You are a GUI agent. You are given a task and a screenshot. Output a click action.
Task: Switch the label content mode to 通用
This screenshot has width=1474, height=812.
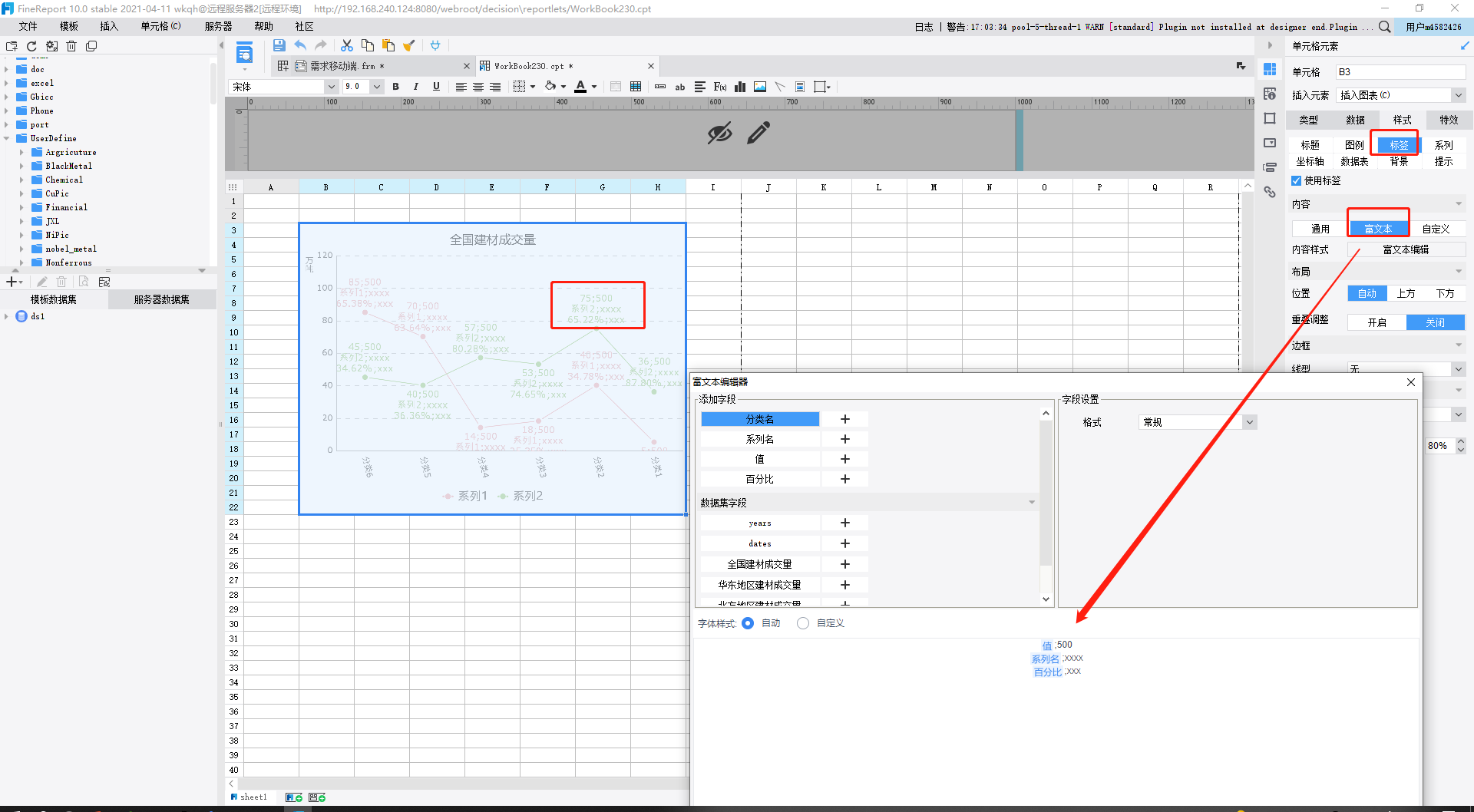[x=1320, y=229]
